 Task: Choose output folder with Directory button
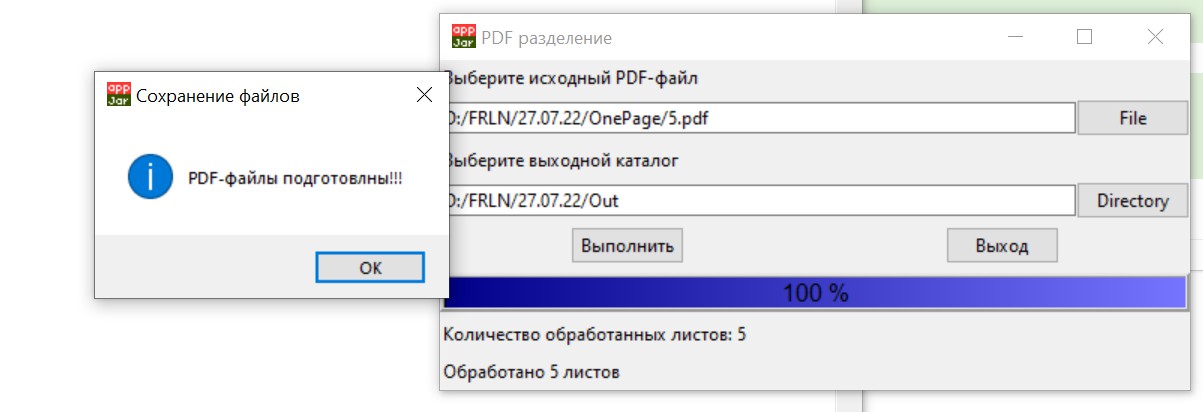[1132, 200]
